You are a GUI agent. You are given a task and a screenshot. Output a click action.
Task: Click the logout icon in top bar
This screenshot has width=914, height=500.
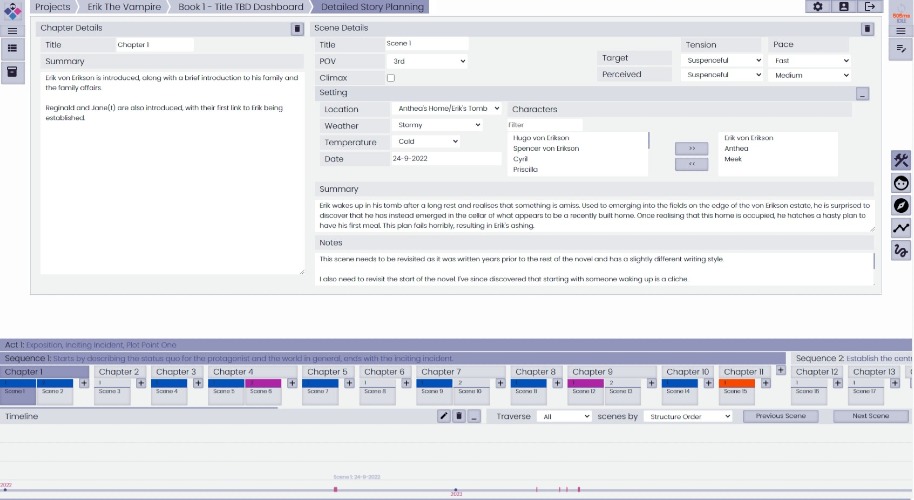tap(870, 6)
